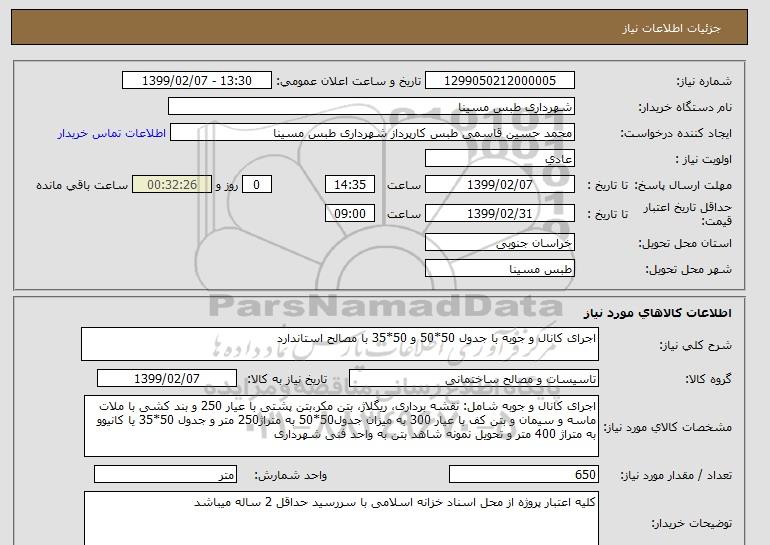
Task: Click the goods need date field 1399/02/07
Action: [x=167, y=379]
